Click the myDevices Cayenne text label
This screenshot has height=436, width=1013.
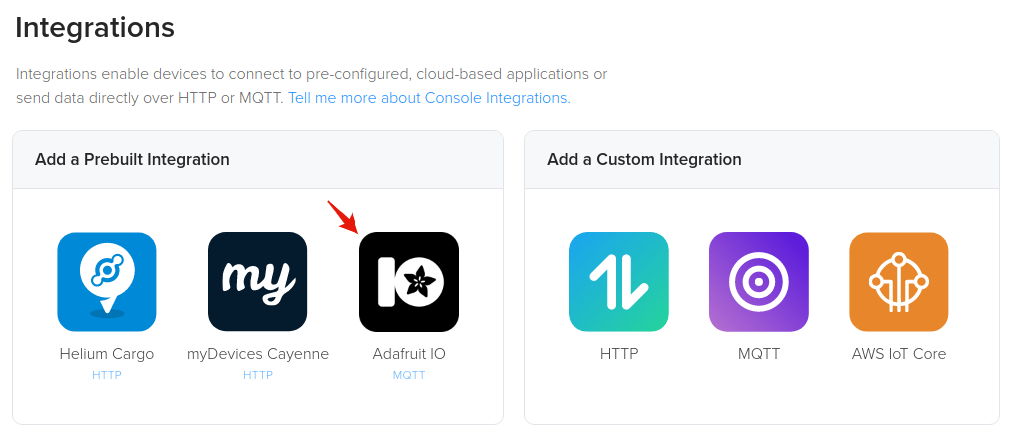pos(257,354)
